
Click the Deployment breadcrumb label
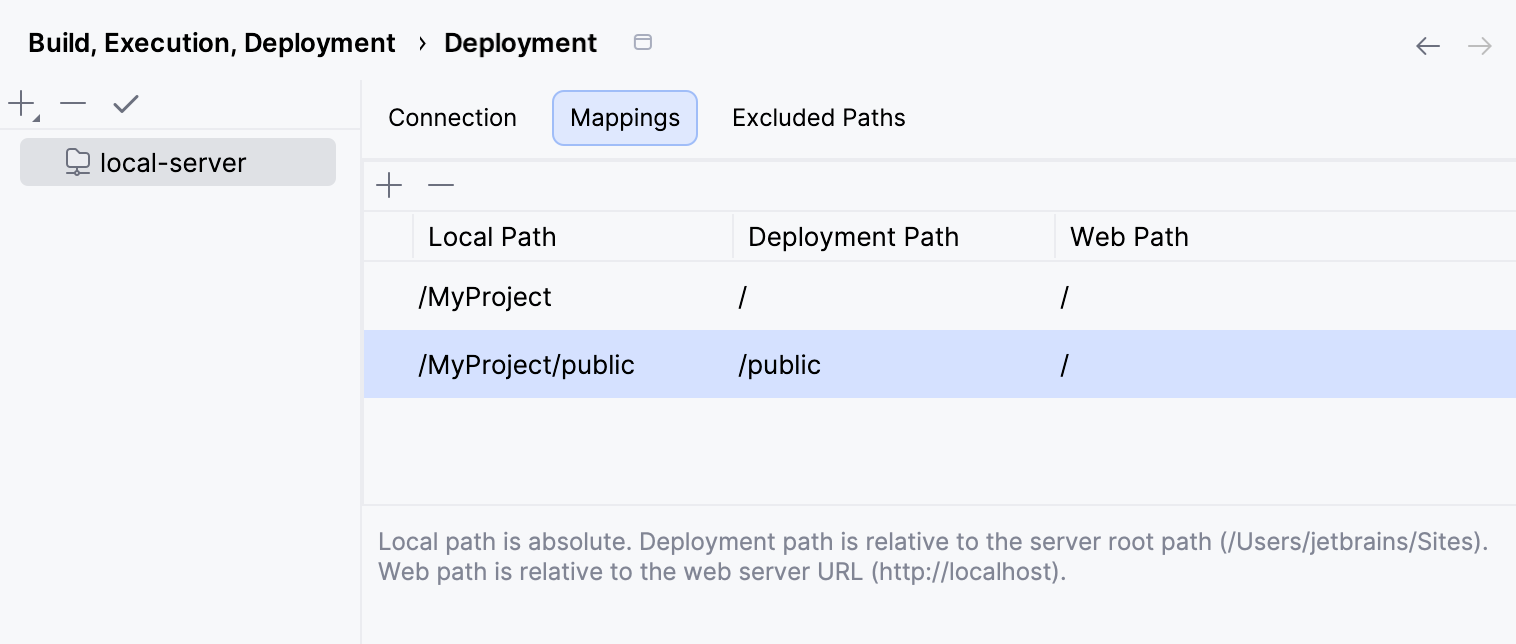tap(520, 43)
